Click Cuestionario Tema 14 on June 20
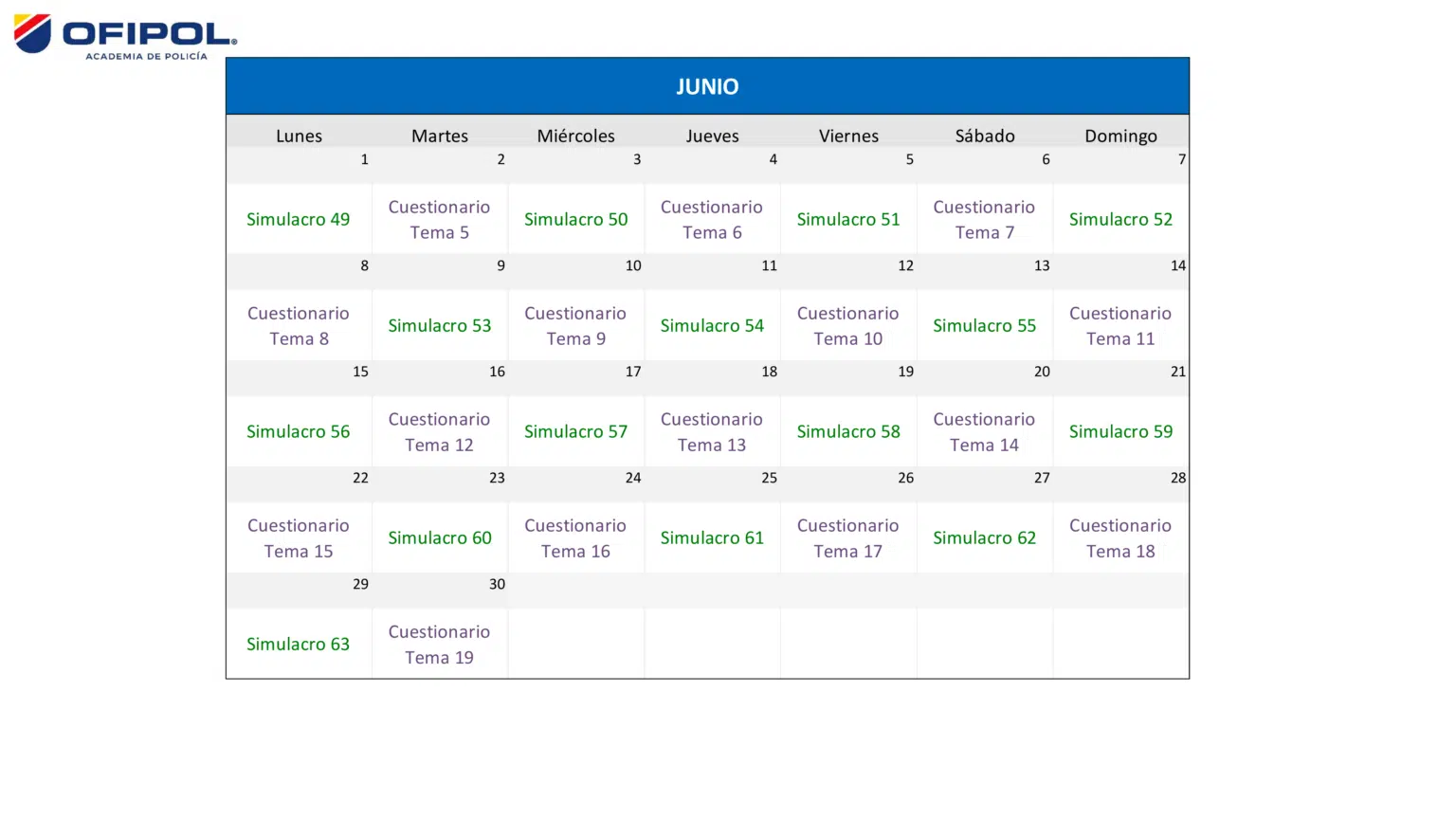This screenshot has height=819, width=1456. 984,431
